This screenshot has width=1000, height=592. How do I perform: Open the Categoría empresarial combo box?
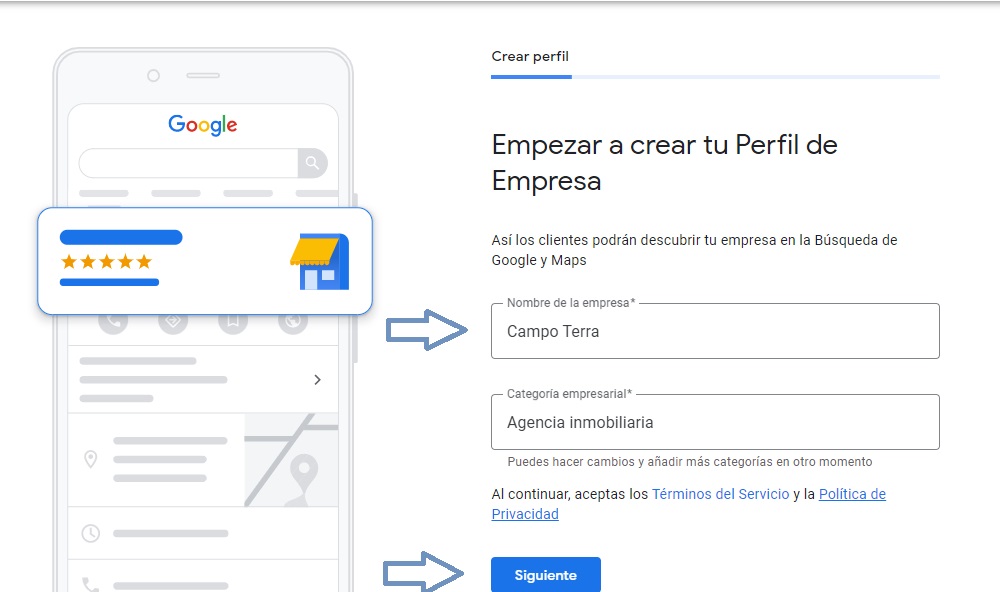pyautogui.click(x=715, y=422)
